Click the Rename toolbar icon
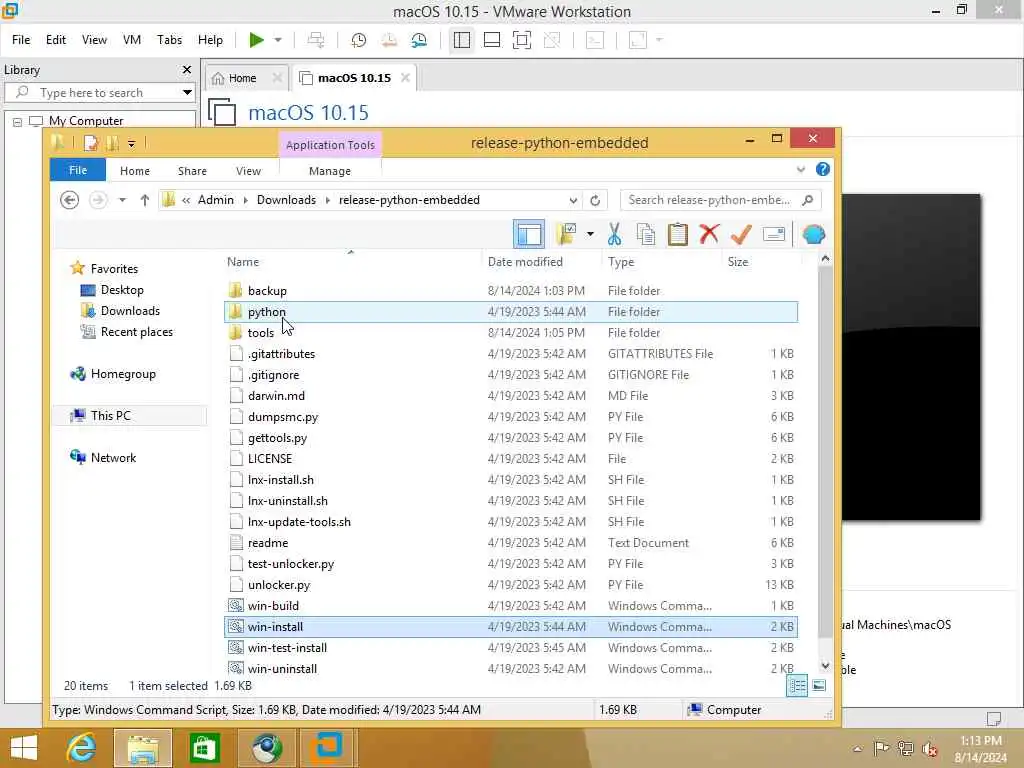The width and height of the screenshot is (1024, 768). click(x=774, y=234)
